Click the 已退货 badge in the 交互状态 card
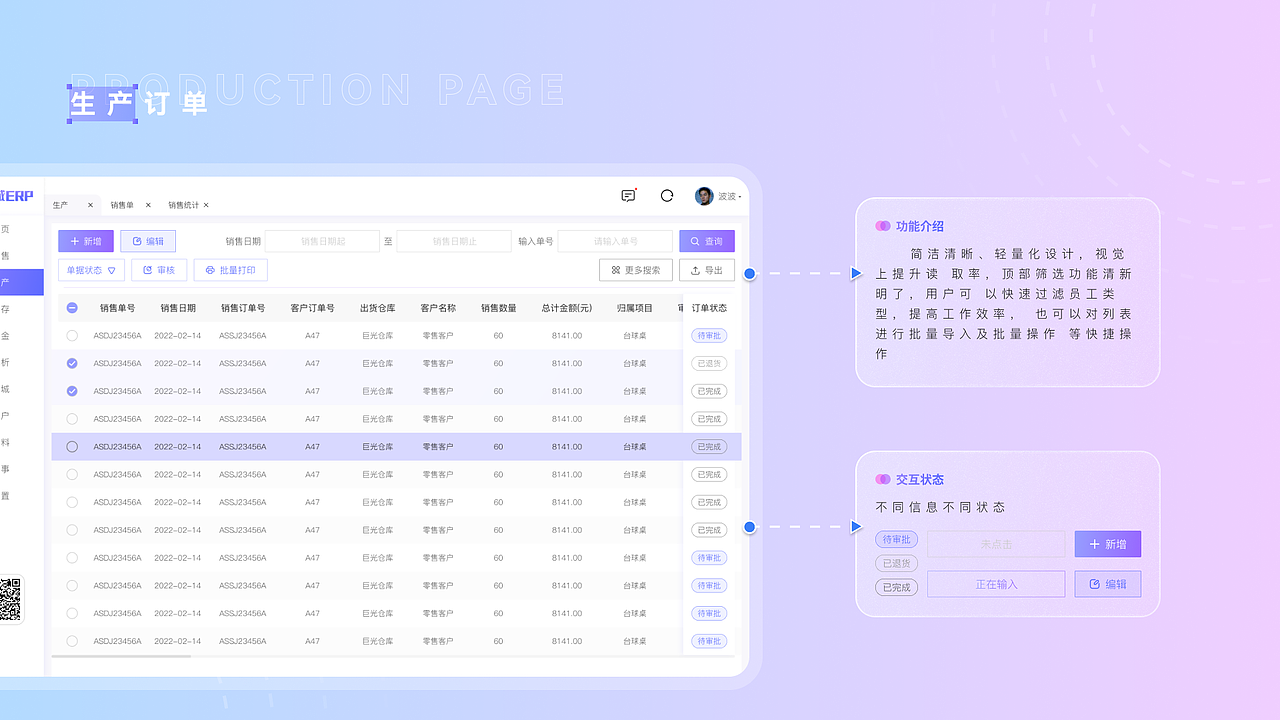 (896, 563)
